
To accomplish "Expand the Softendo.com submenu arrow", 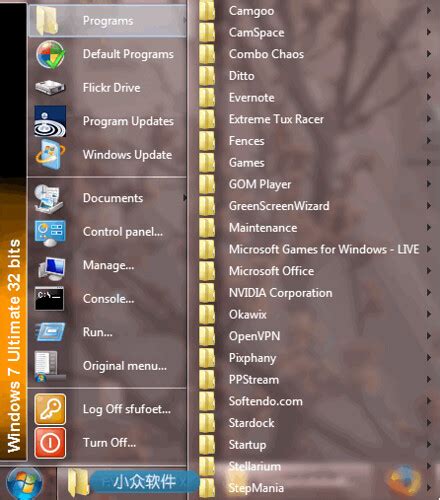I will pyautogui.click(x=429, y=401).
